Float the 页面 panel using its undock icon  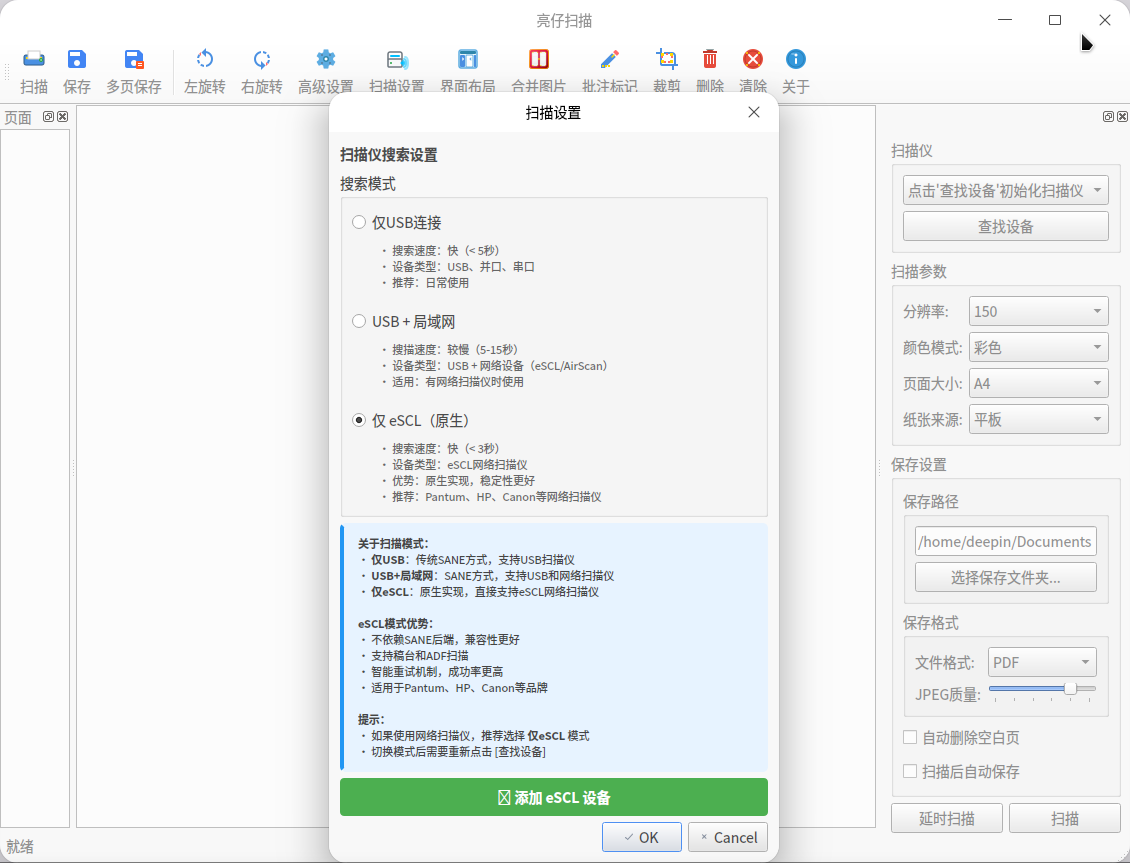[48, 117]
